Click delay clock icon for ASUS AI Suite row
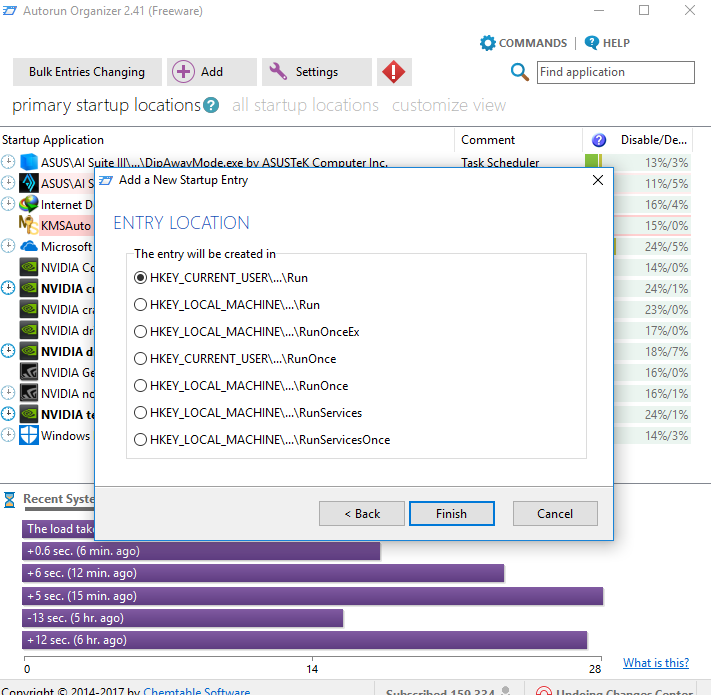 click(8, 183)
